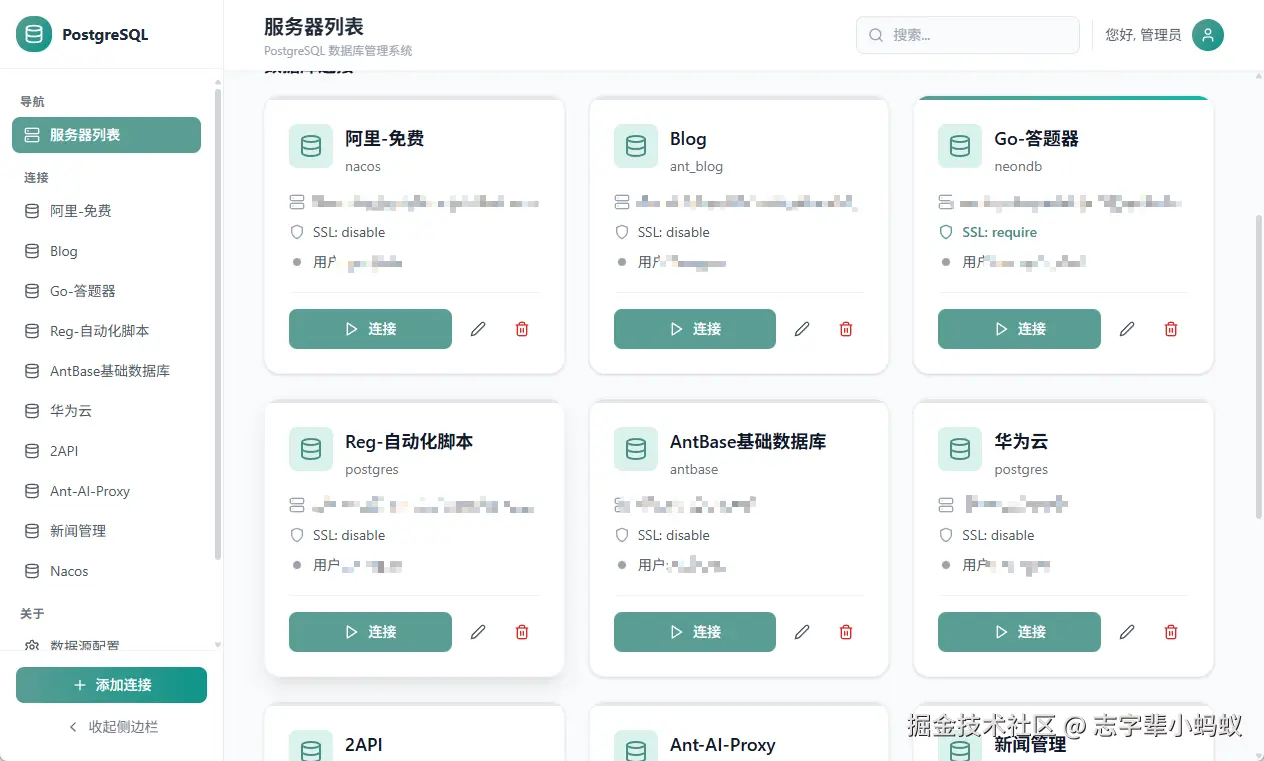Delete the Reg-自动化脚本 connection trash icon
The height and width of the screenshot is (761, 1264).
(522, 632)
